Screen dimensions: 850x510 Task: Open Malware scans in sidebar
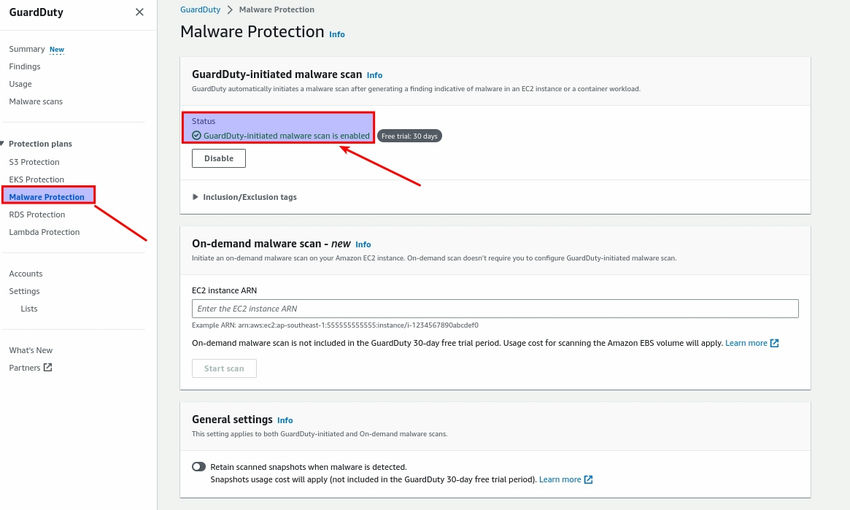click(x=36, y=102)
